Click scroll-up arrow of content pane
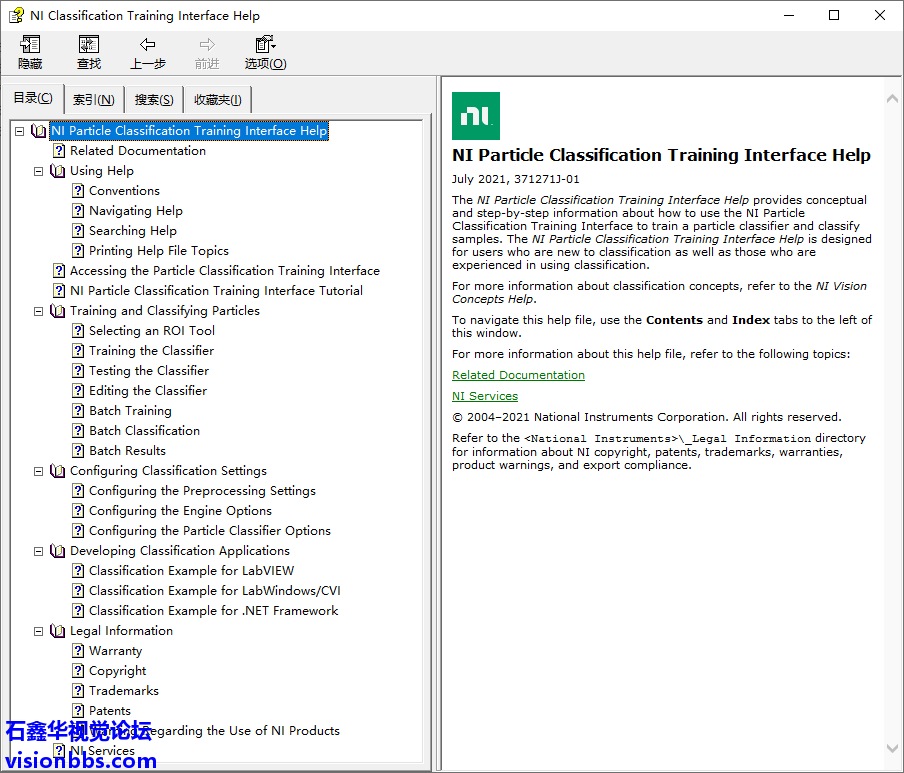The width and height of the screenshot is (904, 773). (892, 99)
